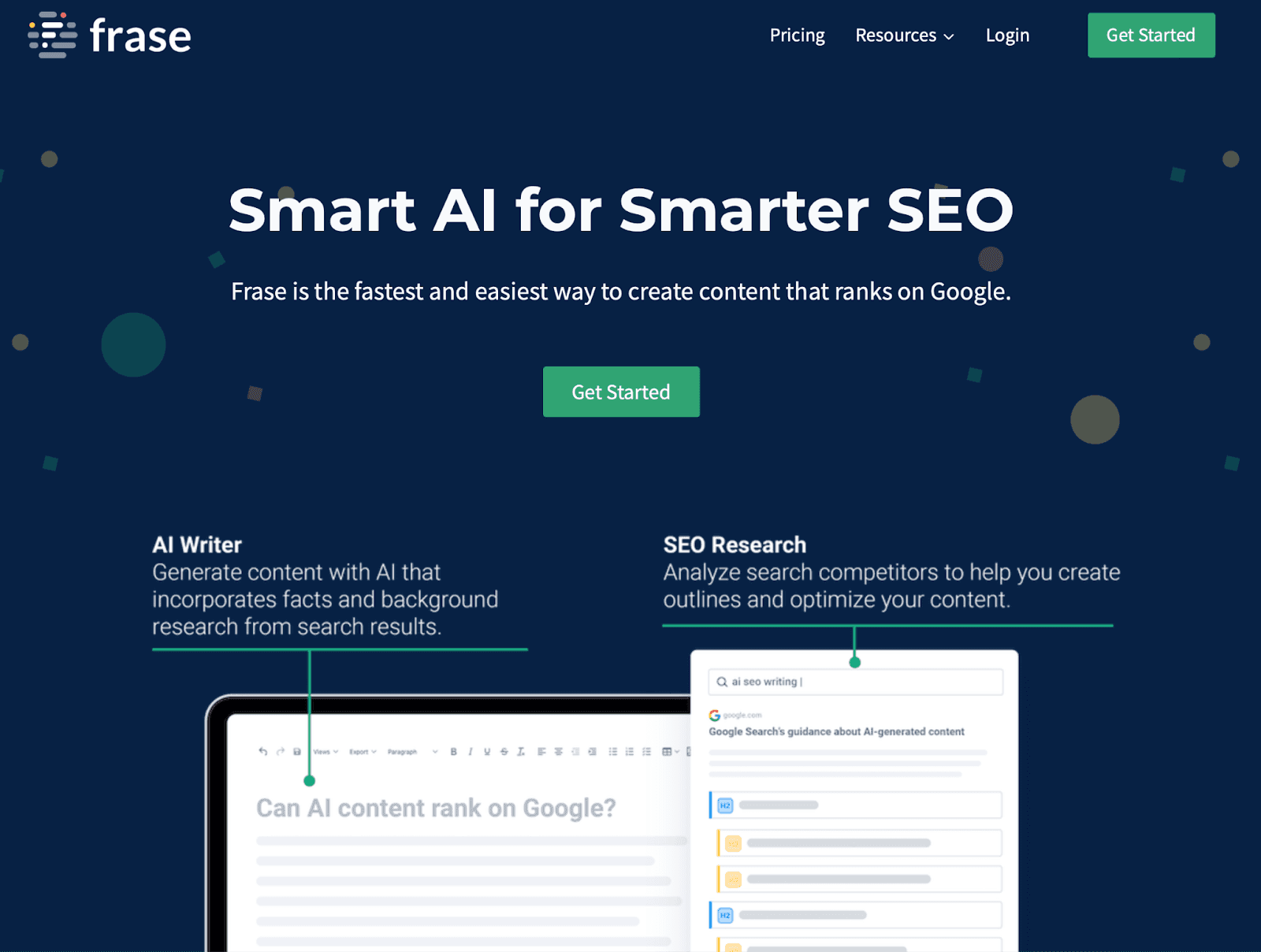Click the Frase logo in the header
This screenshot has width=1261, height=952.
click(110, 35)
